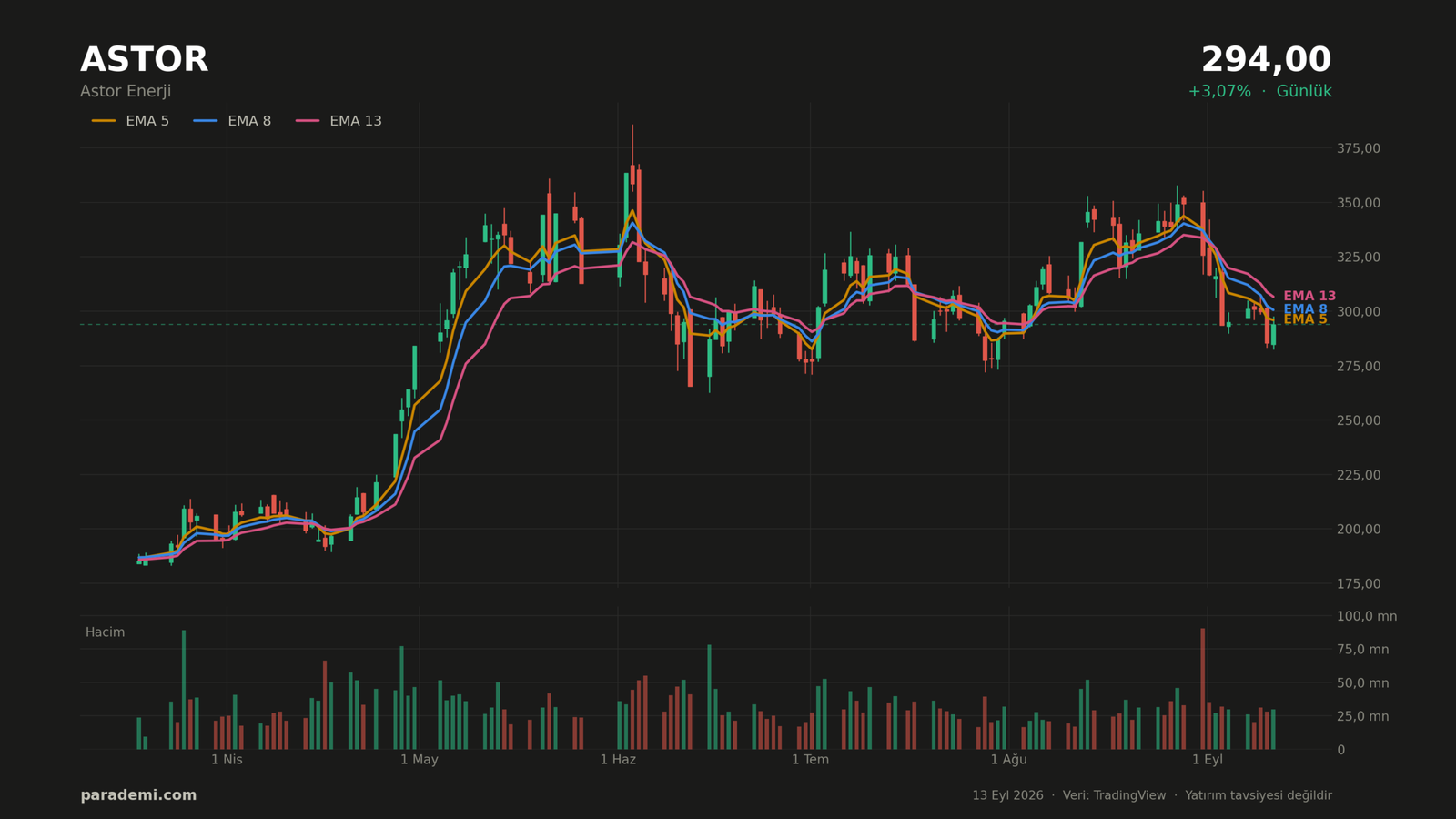Click the Yatırım tavsiyesi değildir disclaimer

pos(1259,795)
